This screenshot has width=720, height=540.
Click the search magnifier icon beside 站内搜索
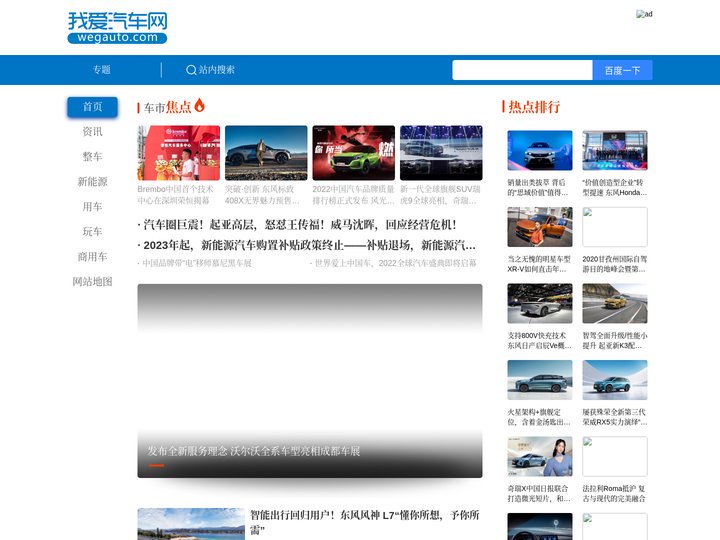click(191, 70)
